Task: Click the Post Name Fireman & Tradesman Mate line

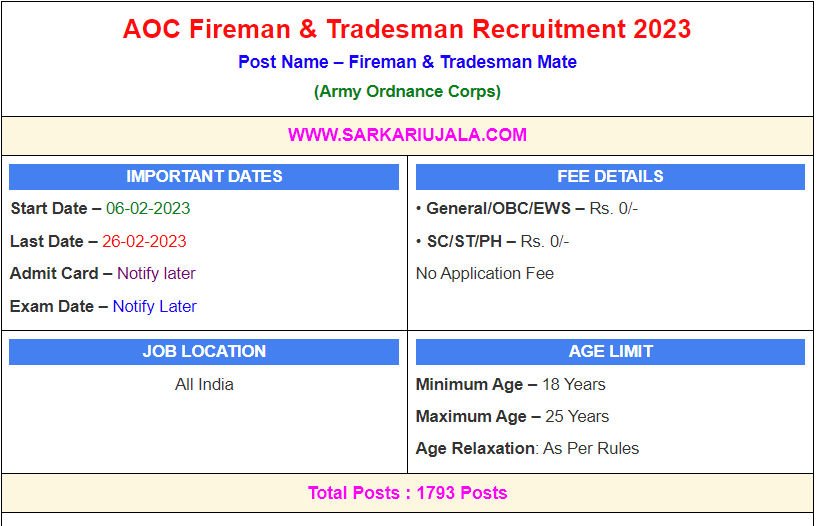Action: pos(407,62)
